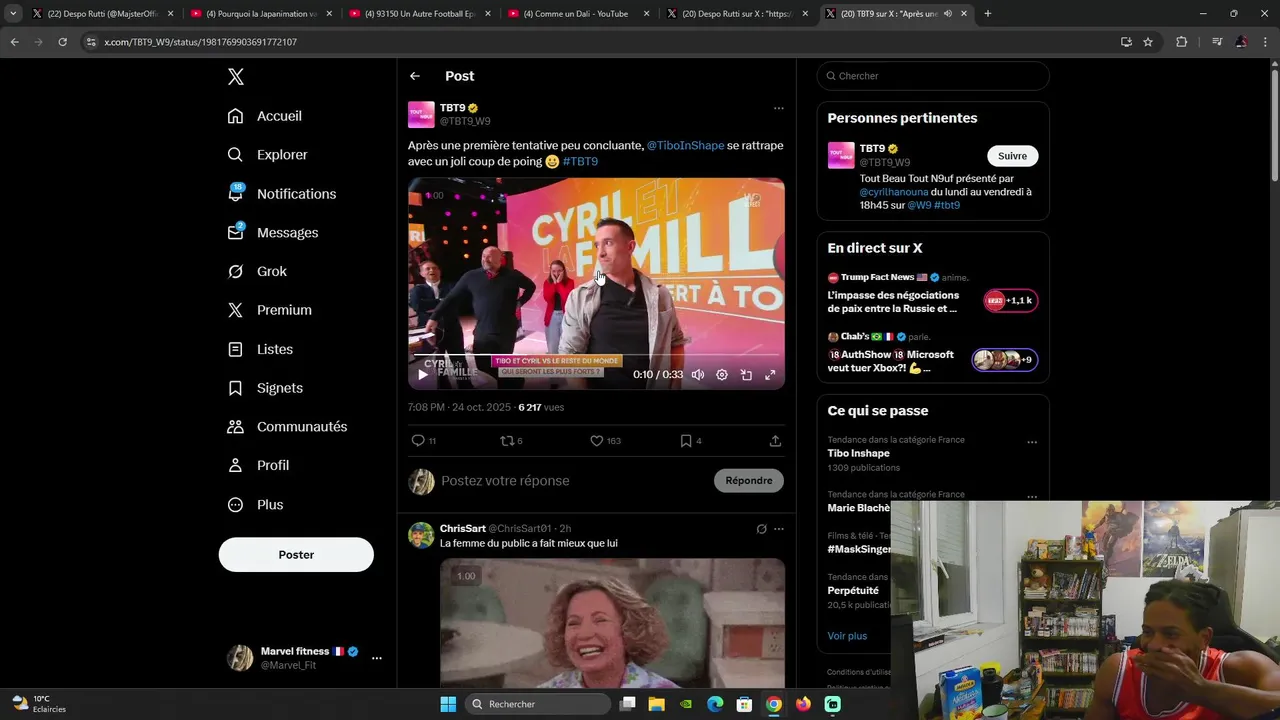Screen dimensions: 1280x720
Task: Go to Accueil in sidebar
Action: click(264, 116)
